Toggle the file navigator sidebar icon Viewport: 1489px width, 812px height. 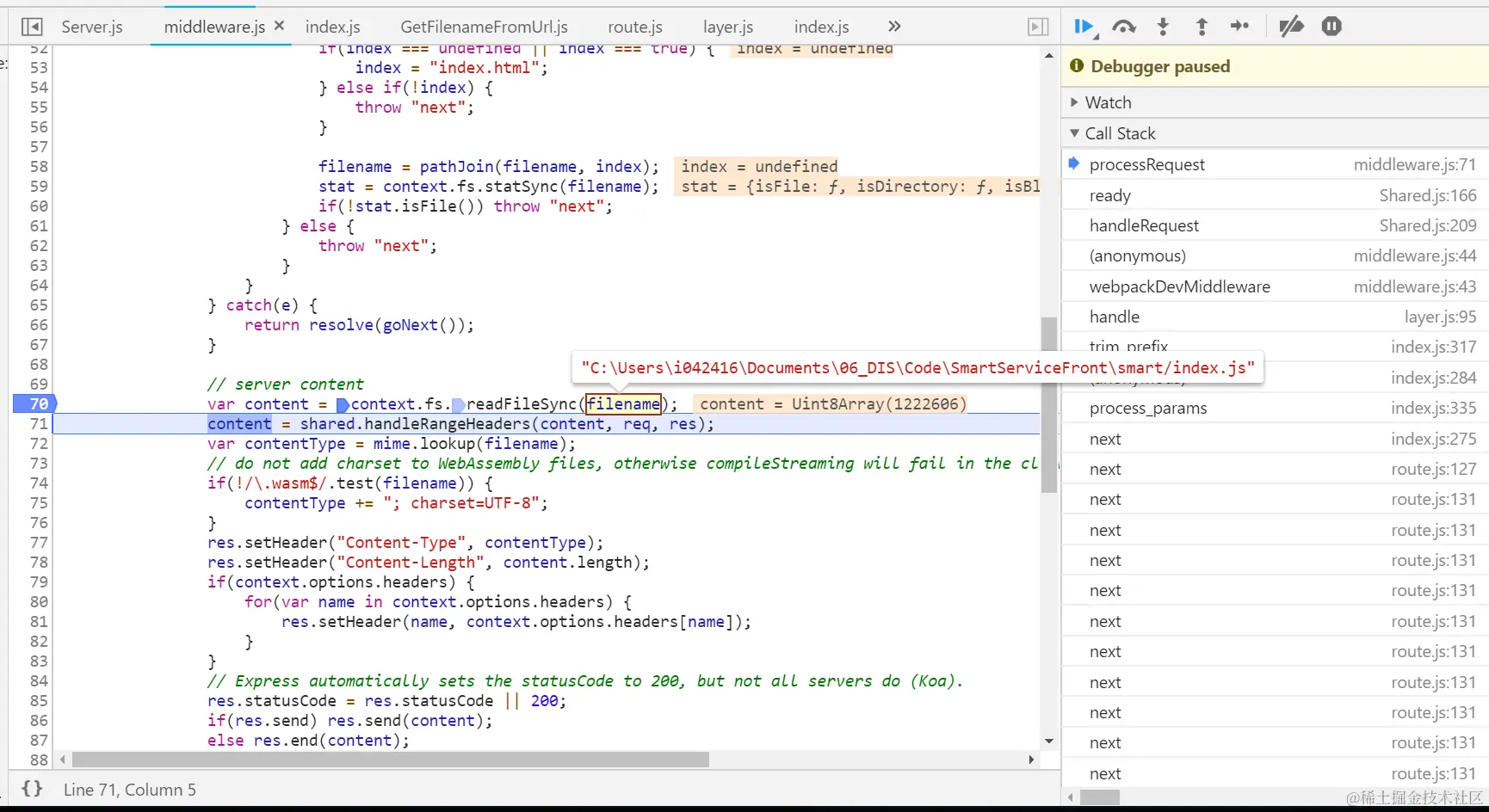click(x=32, y=27)
